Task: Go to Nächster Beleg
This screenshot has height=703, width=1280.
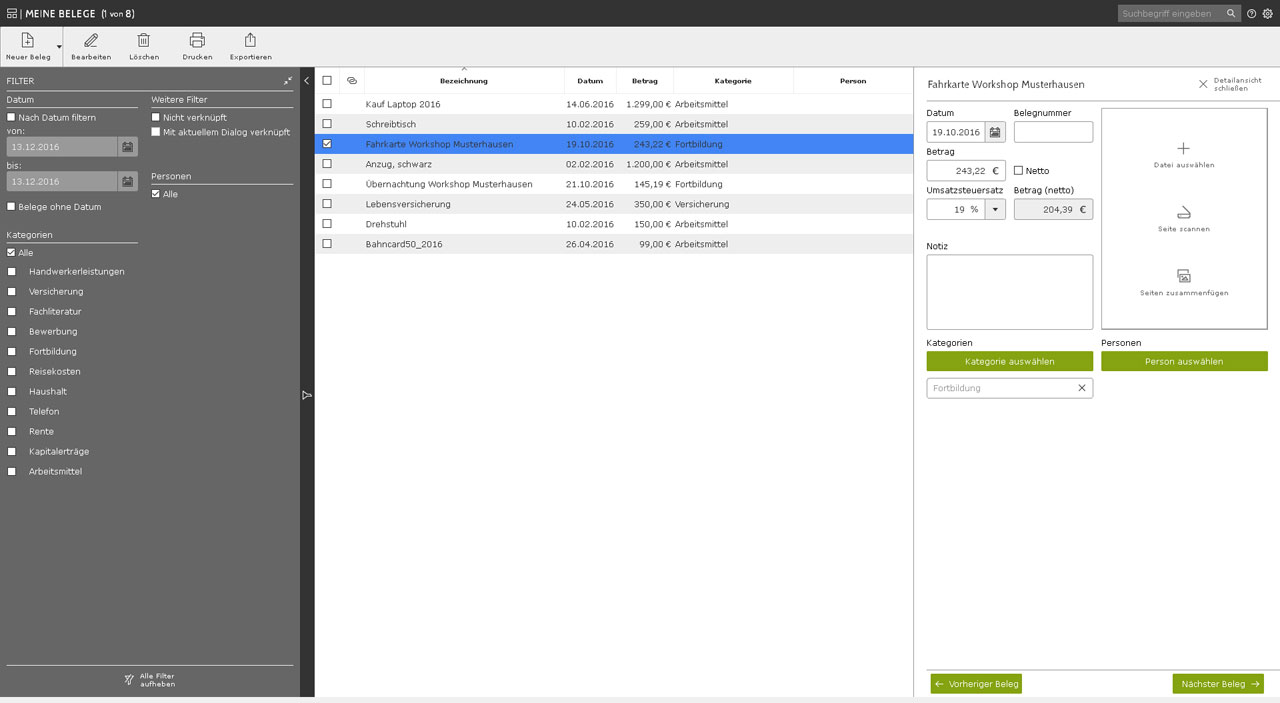Action: click(x=1218, y=684)
